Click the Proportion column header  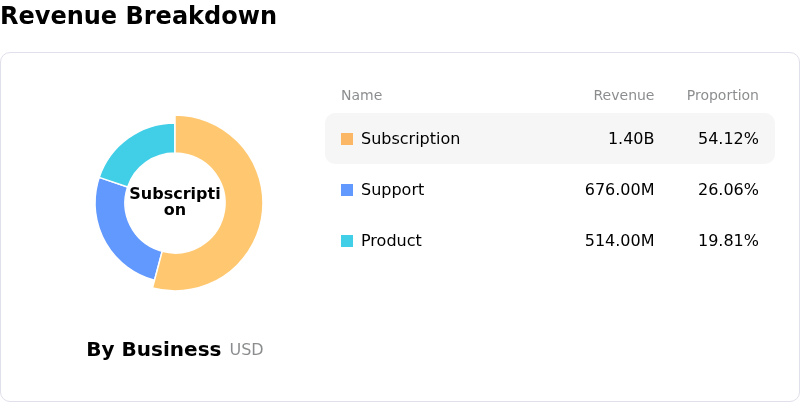tap(722, 96)
